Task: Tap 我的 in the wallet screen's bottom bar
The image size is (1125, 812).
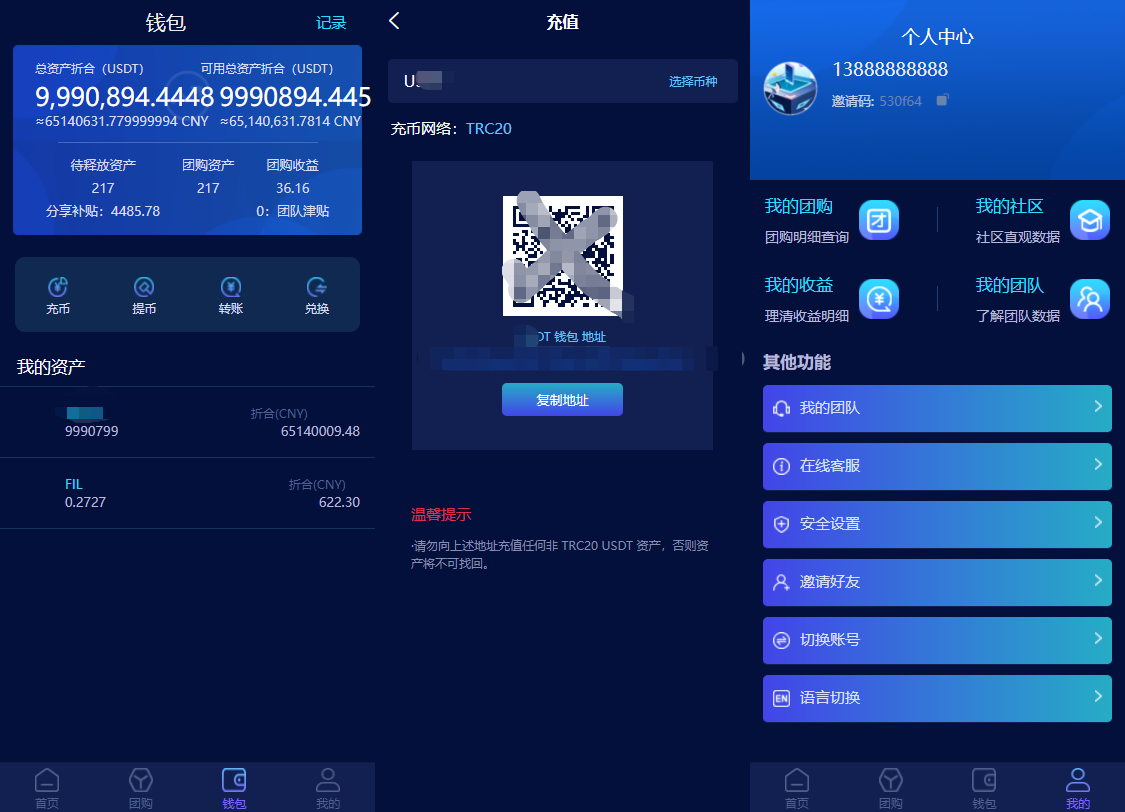Action: pos(328,788)
